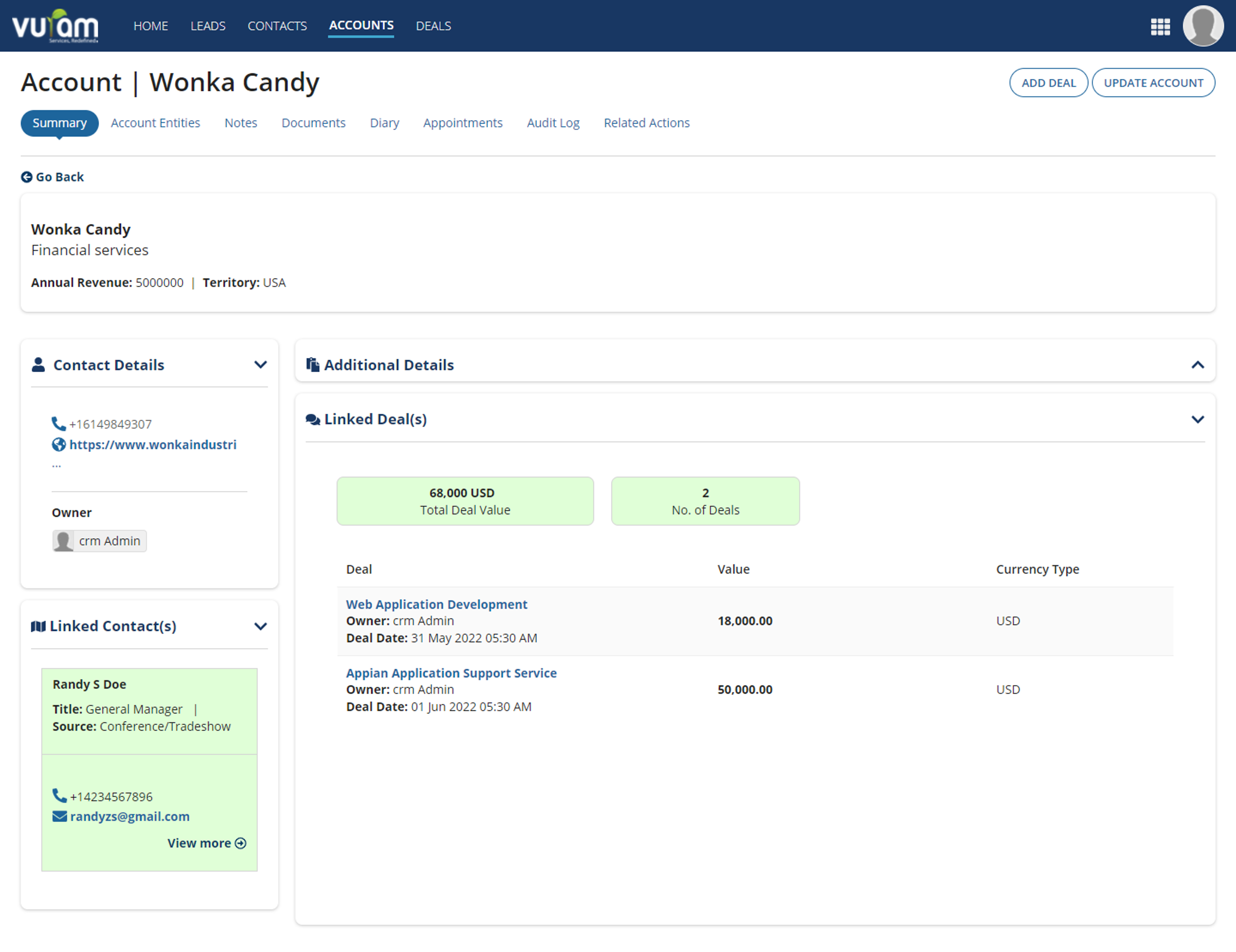
Task: Click the View more arrow icon
Action: (x=240, y=843)
